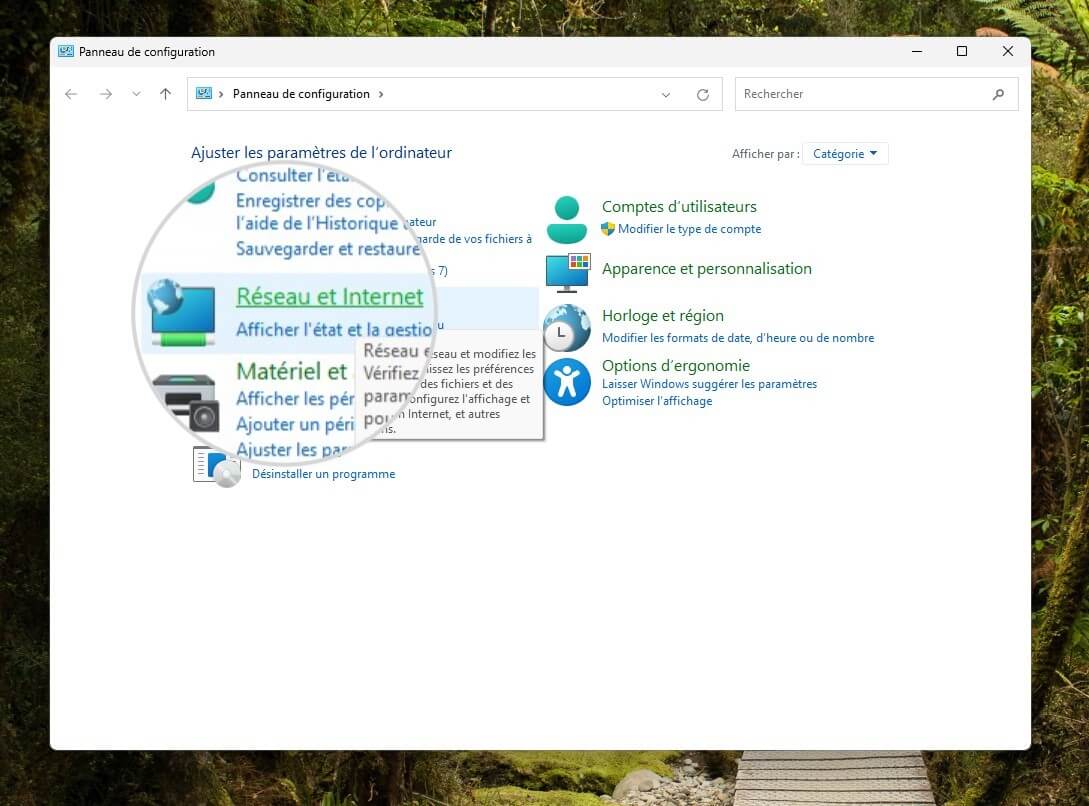Screen dimensions: 1089x806
Task: Go up one level with the up arrow
Action: coord(165,94)
